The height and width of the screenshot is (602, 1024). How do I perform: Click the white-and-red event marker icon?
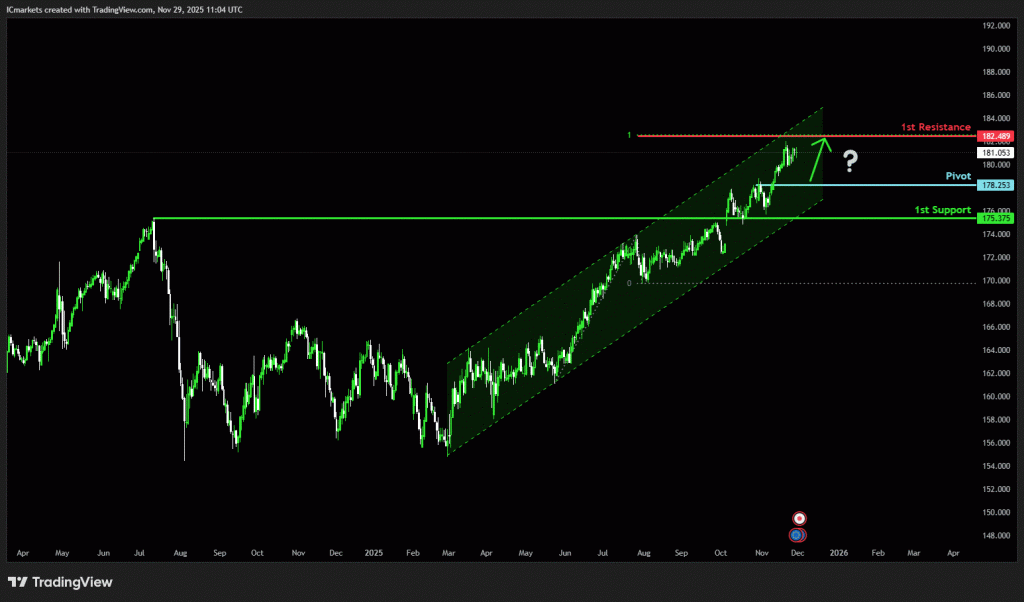[x=799, y=518]
